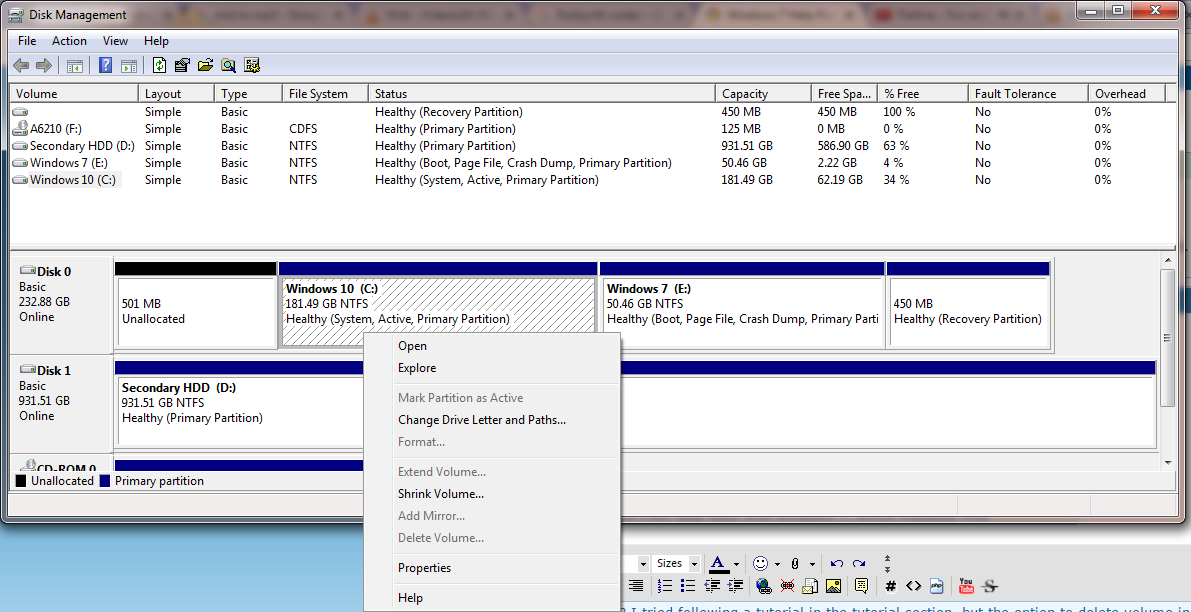Select Change Drive Letter and Paths...

pos(492,420)
